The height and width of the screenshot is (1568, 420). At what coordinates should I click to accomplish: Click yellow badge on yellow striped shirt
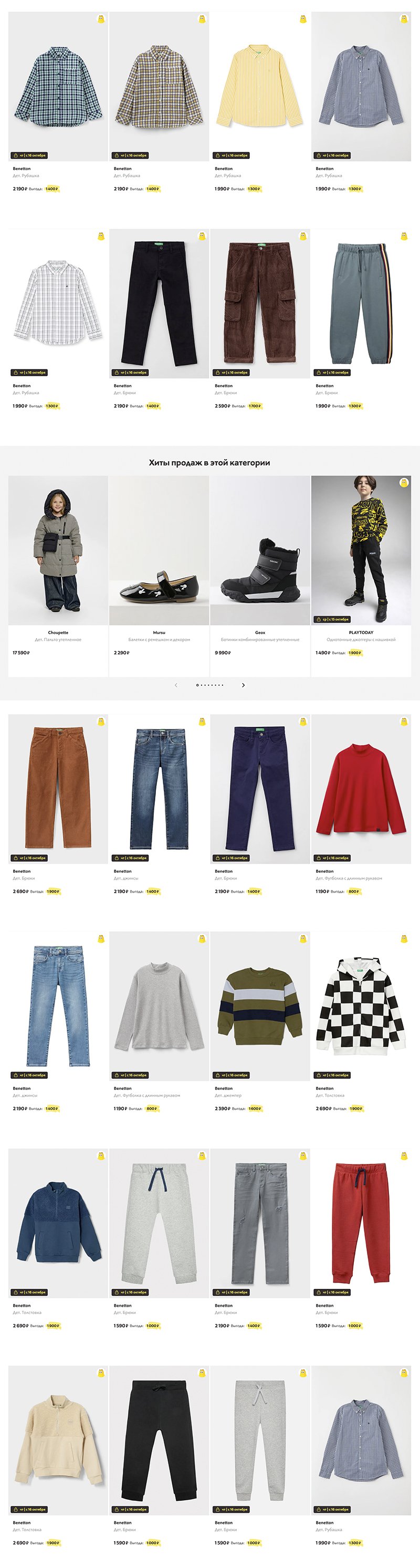[x=303, y=19]
